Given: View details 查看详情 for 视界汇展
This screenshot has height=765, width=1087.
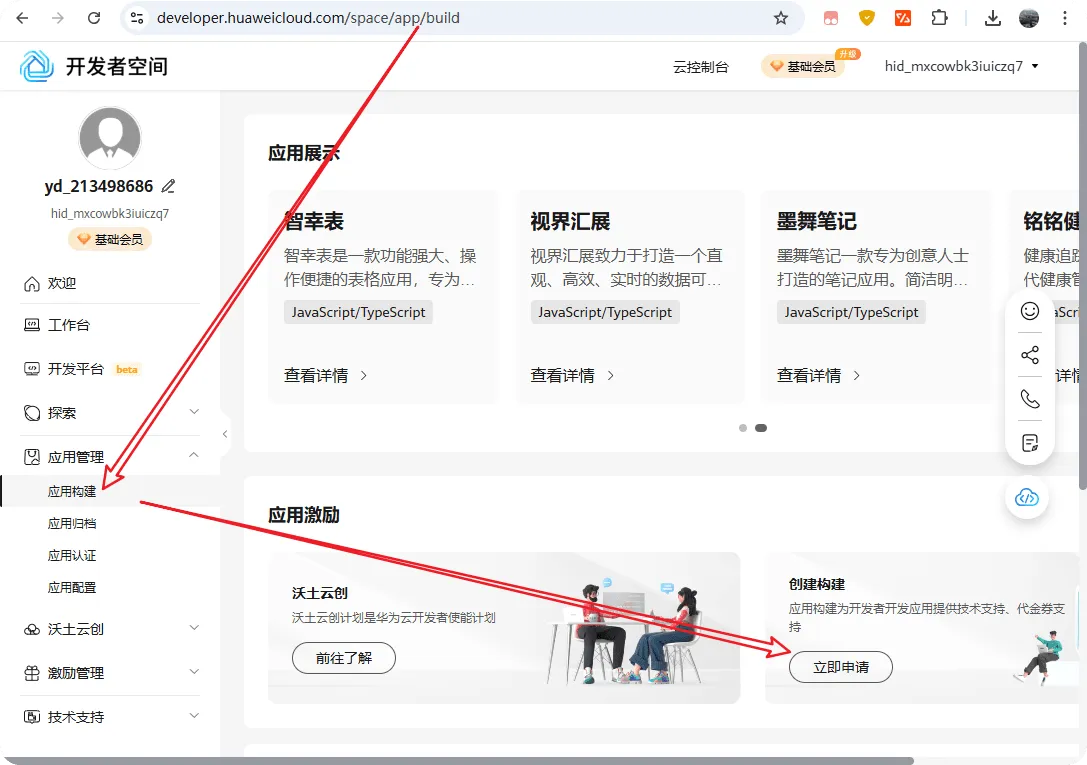Looking at the screenshot, I should [x=572, y=376].
